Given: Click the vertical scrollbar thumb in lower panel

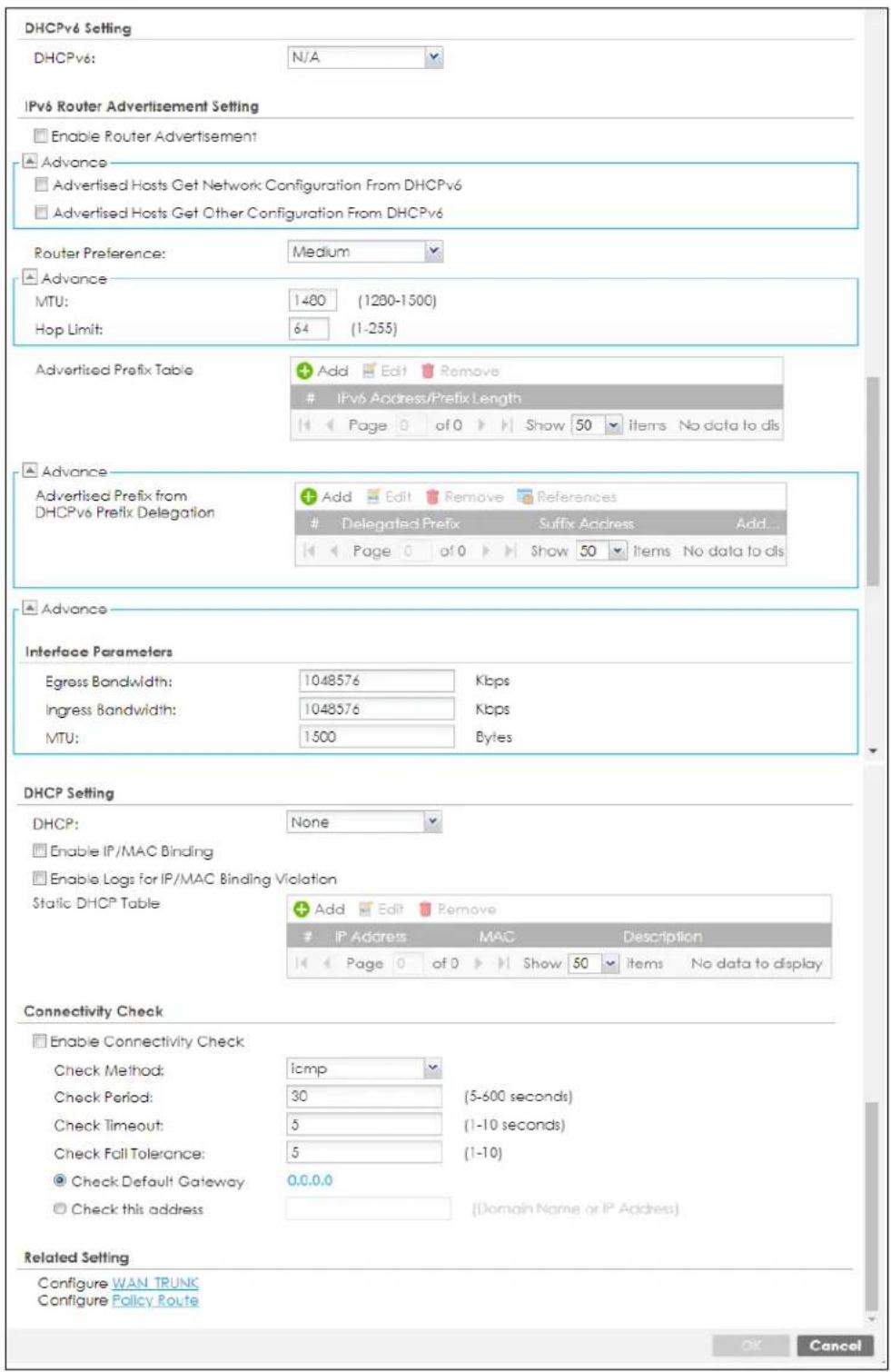Looking at the screenshot, I should click(872, 1205).
